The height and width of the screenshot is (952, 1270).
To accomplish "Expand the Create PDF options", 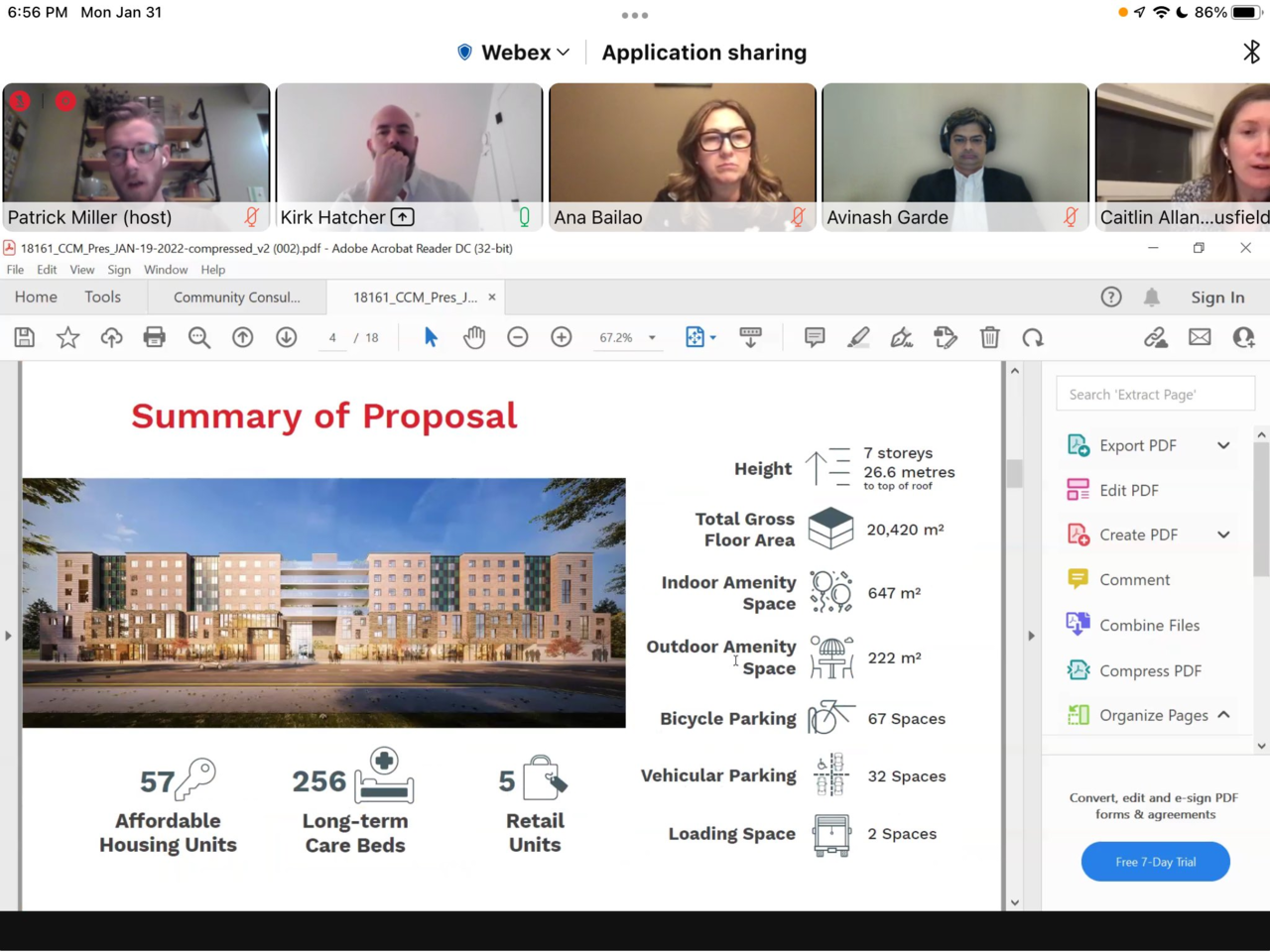I will coord(1223,535).
